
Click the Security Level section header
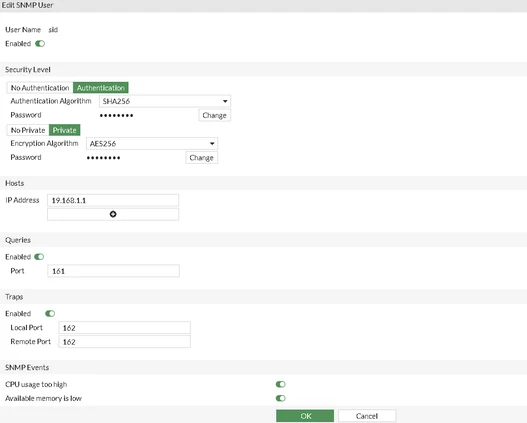[264, 70]
